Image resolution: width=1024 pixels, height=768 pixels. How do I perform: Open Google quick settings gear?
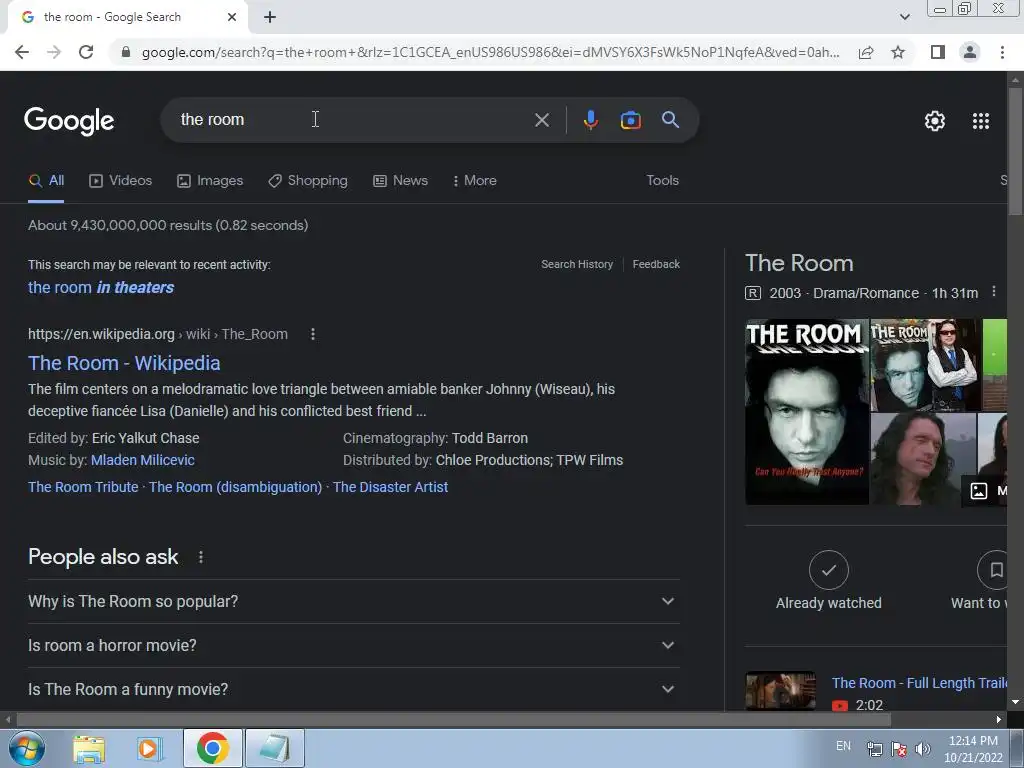[935, 121]
